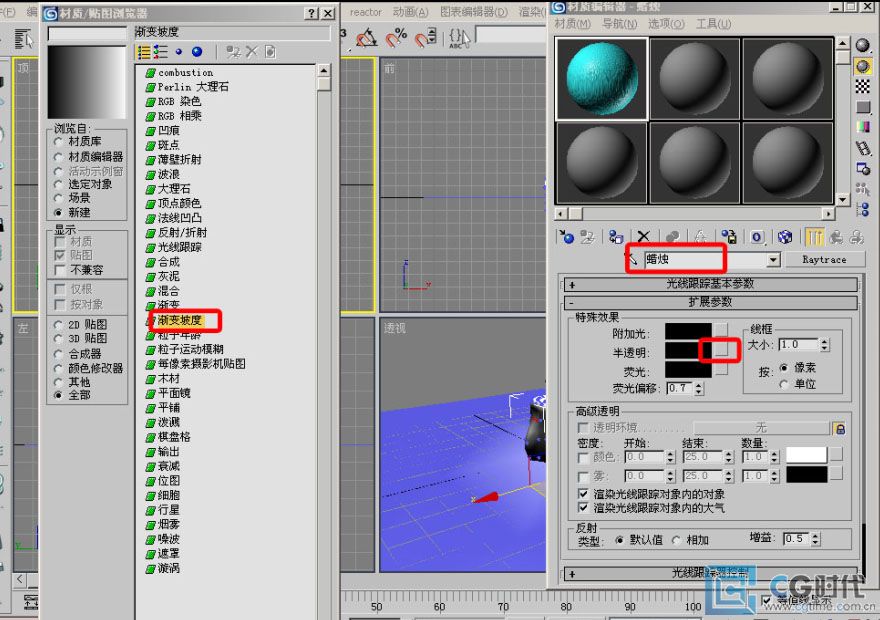This screenshot has height=620, width=880.
Task: Click Raytrace material type button
Action: tap(824, 260)
